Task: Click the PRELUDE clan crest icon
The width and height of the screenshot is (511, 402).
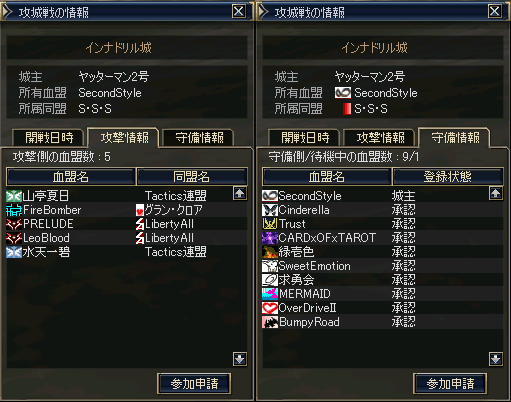Action: coord(14,224)
